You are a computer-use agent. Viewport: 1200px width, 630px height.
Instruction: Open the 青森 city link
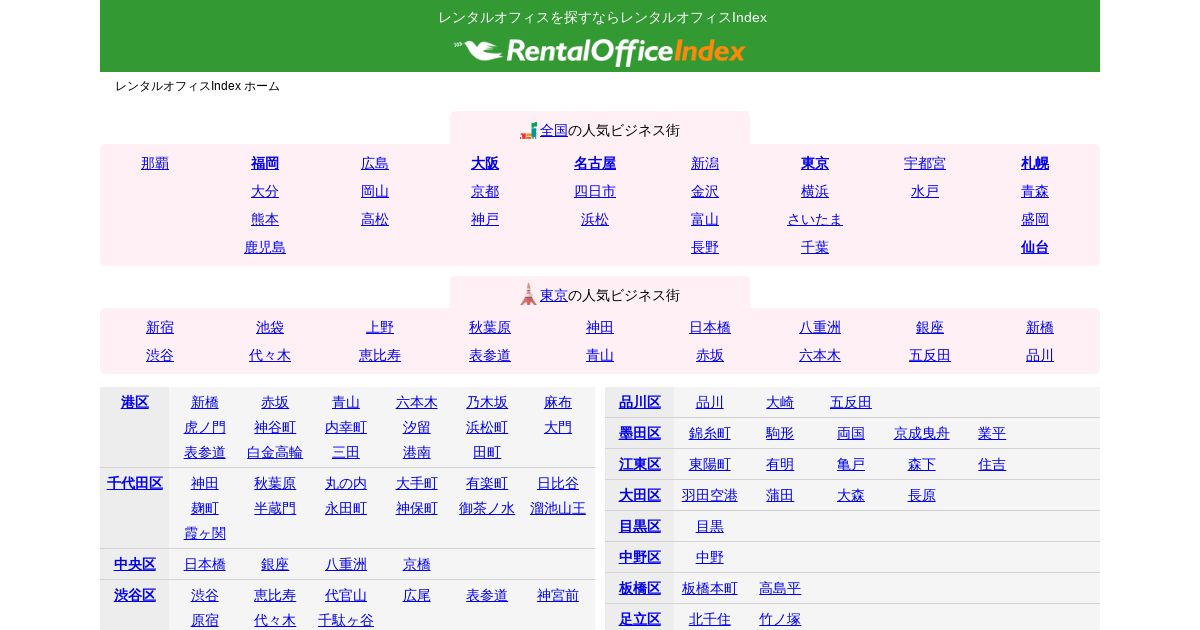(x=1035, y=191)
